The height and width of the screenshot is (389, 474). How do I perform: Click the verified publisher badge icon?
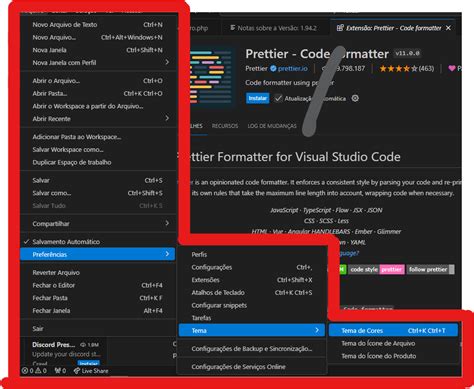tap(273, 68)
